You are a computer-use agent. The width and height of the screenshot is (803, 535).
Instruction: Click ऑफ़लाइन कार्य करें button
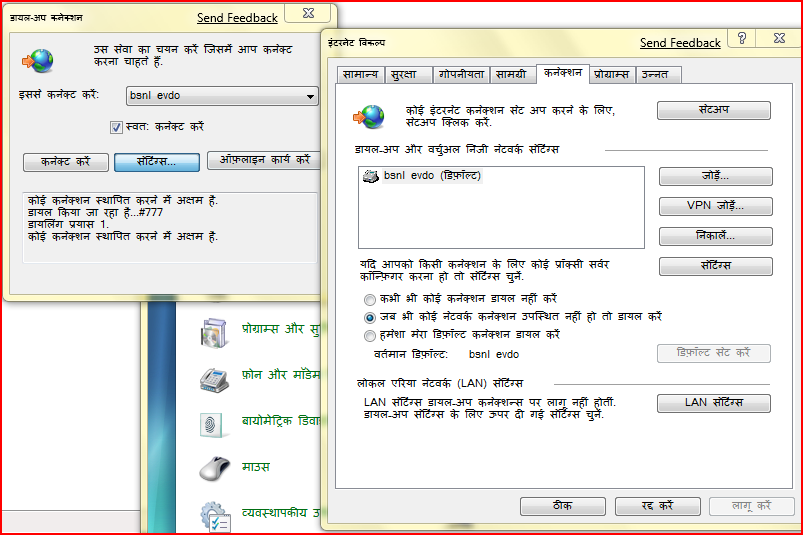(264, 160)
